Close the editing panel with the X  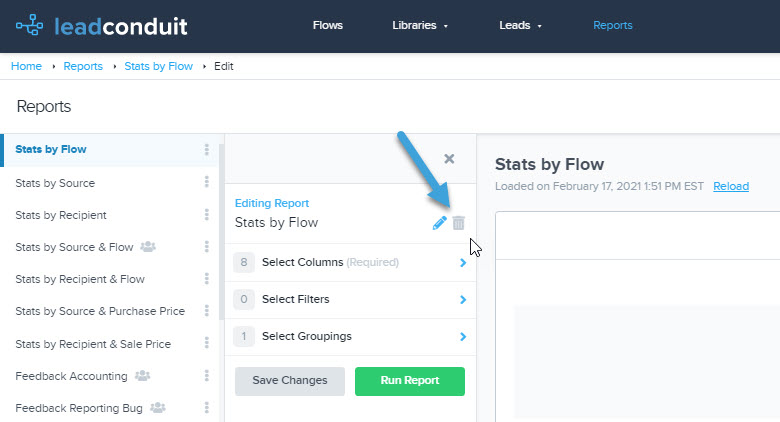[x=449, y=158]
